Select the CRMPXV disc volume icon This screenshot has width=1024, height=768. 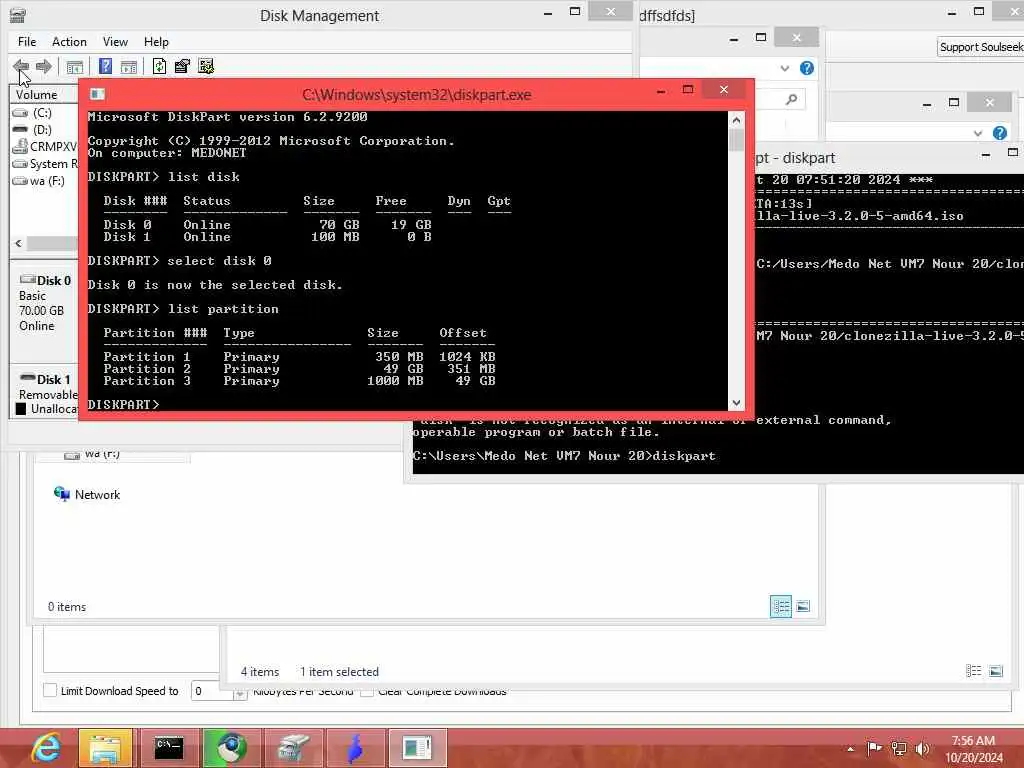pyautogui.click(x=20, y=146)
